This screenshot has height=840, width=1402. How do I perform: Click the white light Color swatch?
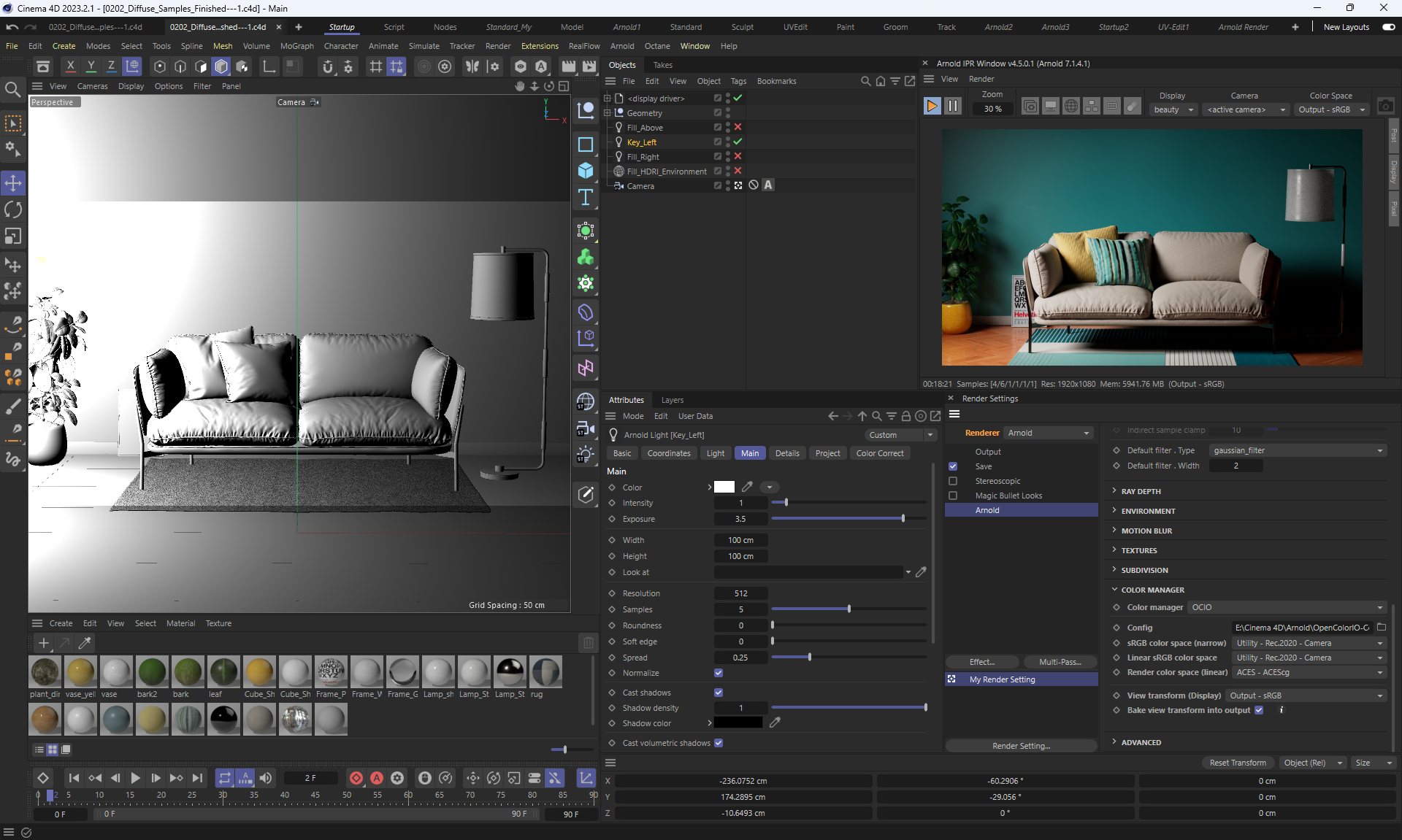click(724, 488)
